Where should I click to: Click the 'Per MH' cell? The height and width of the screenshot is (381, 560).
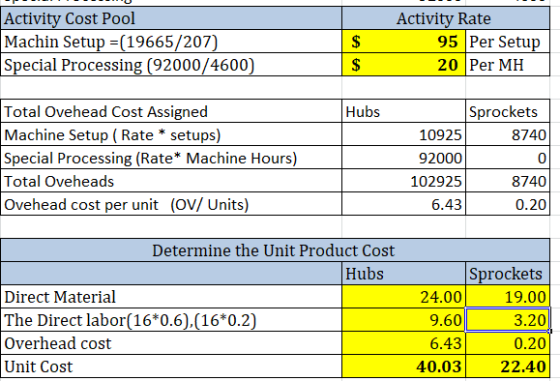tap(508, 65)
